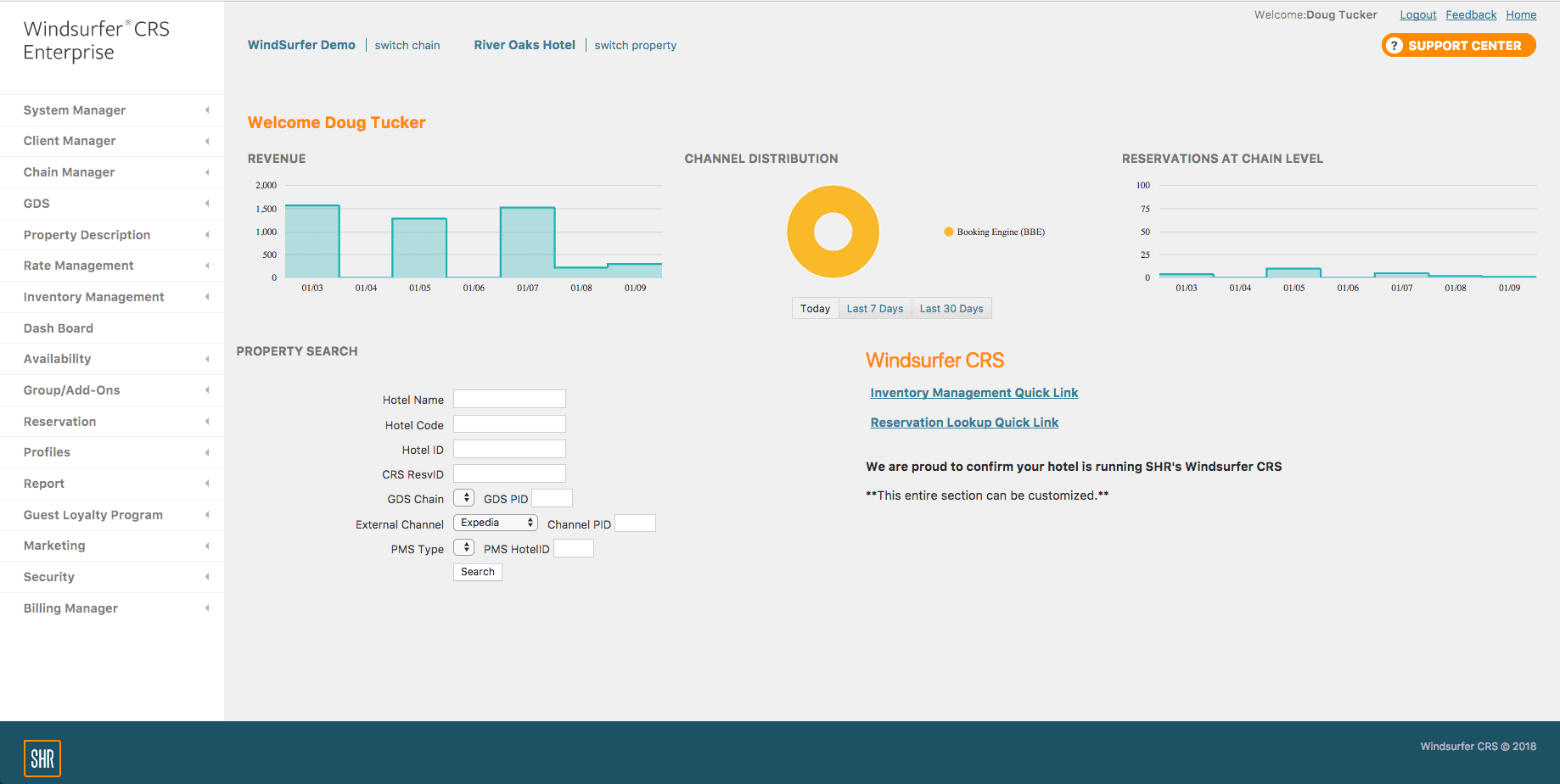
Task: Click the Feedback link
Action: [x=1471, y=14]
